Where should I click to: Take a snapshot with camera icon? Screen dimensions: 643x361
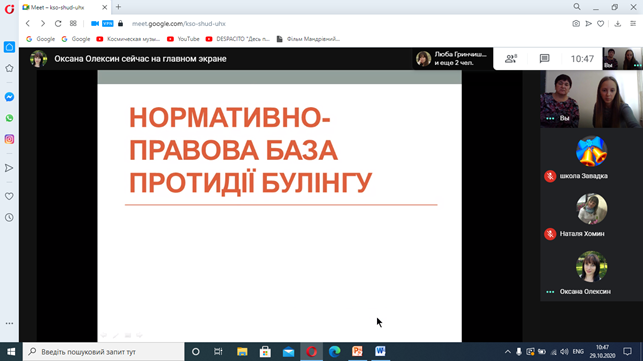coord(576,24)
